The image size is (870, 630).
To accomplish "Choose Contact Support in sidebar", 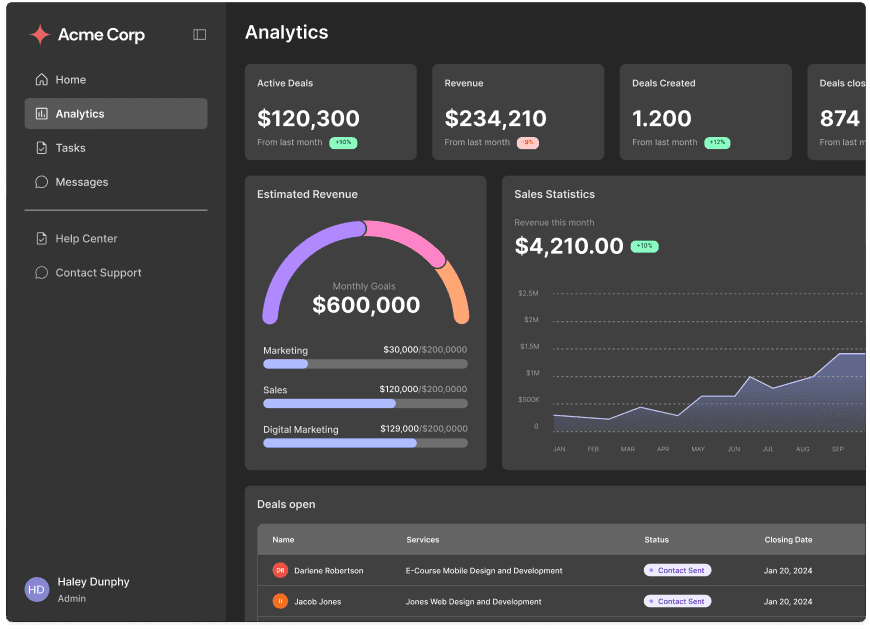I will [116, 273].
